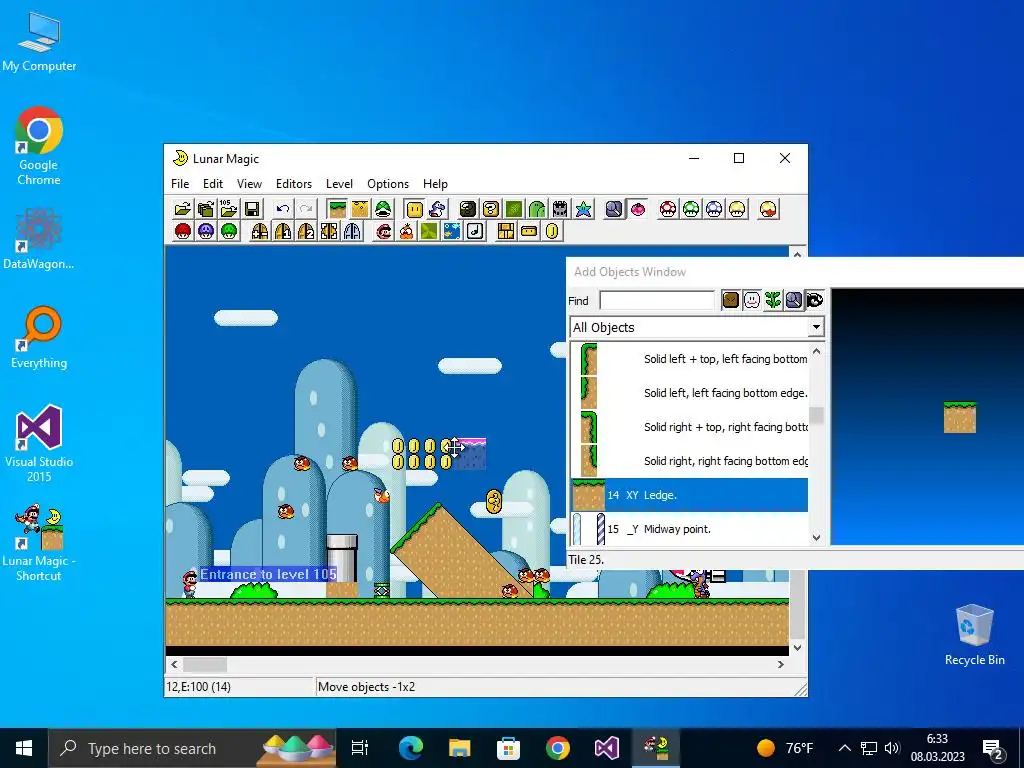The height and width of the screenshot is (768, 1024).
Task: Open File Explorer from the taskbar
Action: (x=460, y=748)
